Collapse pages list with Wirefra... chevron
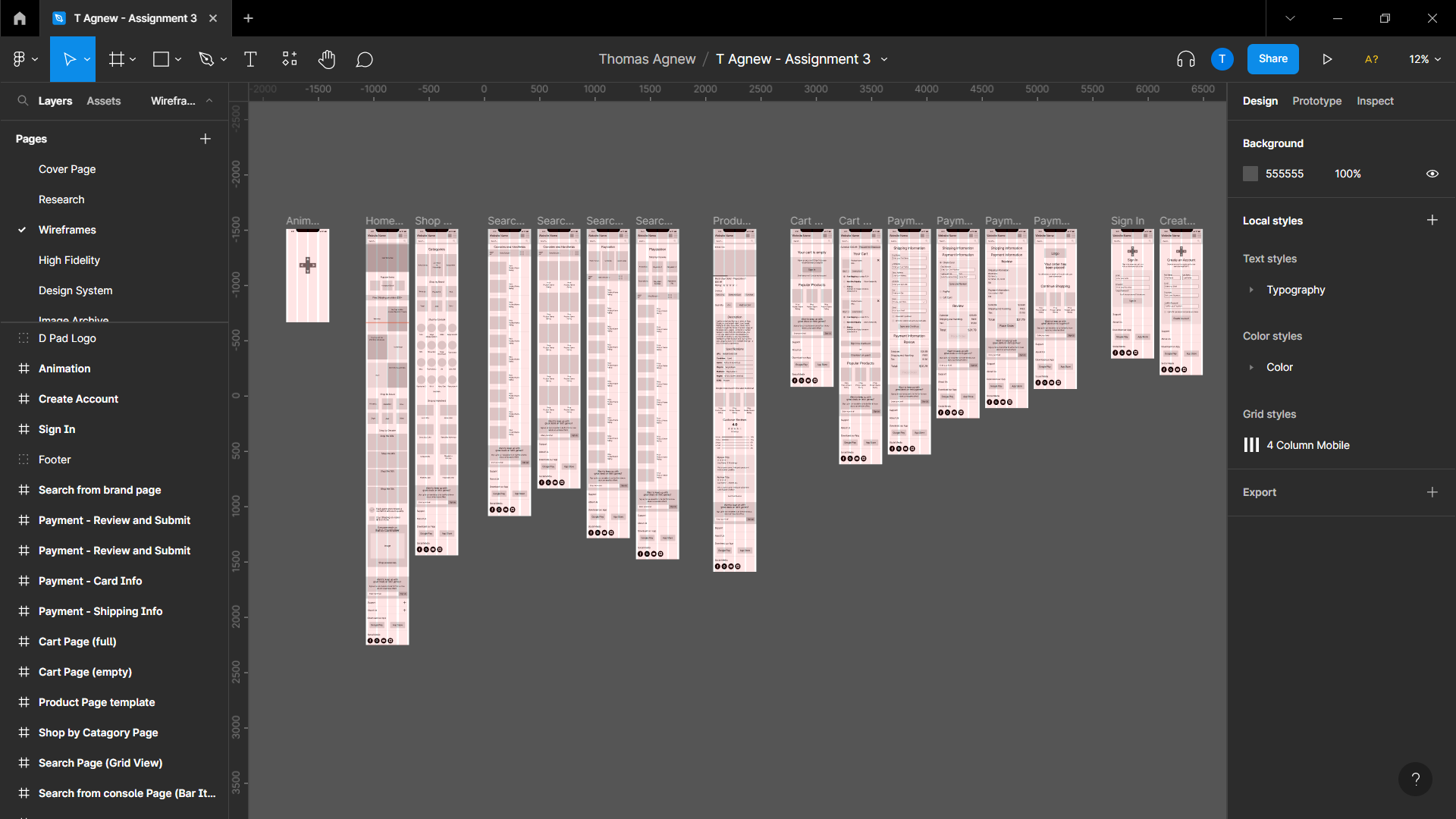The width and height of the screenshot is (1456, 819). (209, 101)
